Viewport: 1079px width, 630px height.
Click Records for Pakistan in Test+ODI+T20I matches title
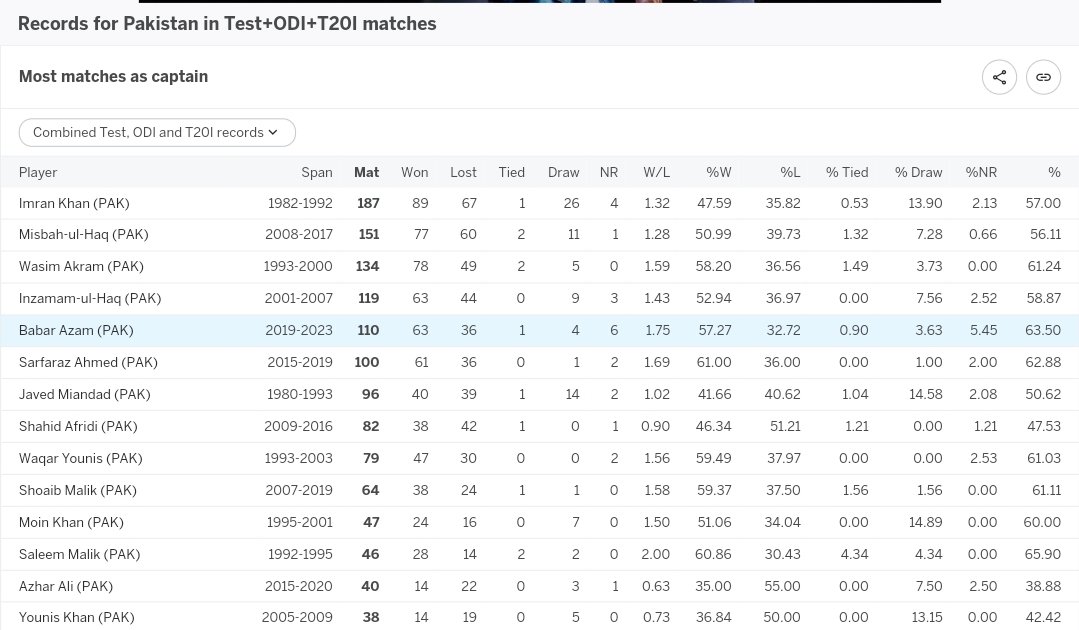coord(227,23)
